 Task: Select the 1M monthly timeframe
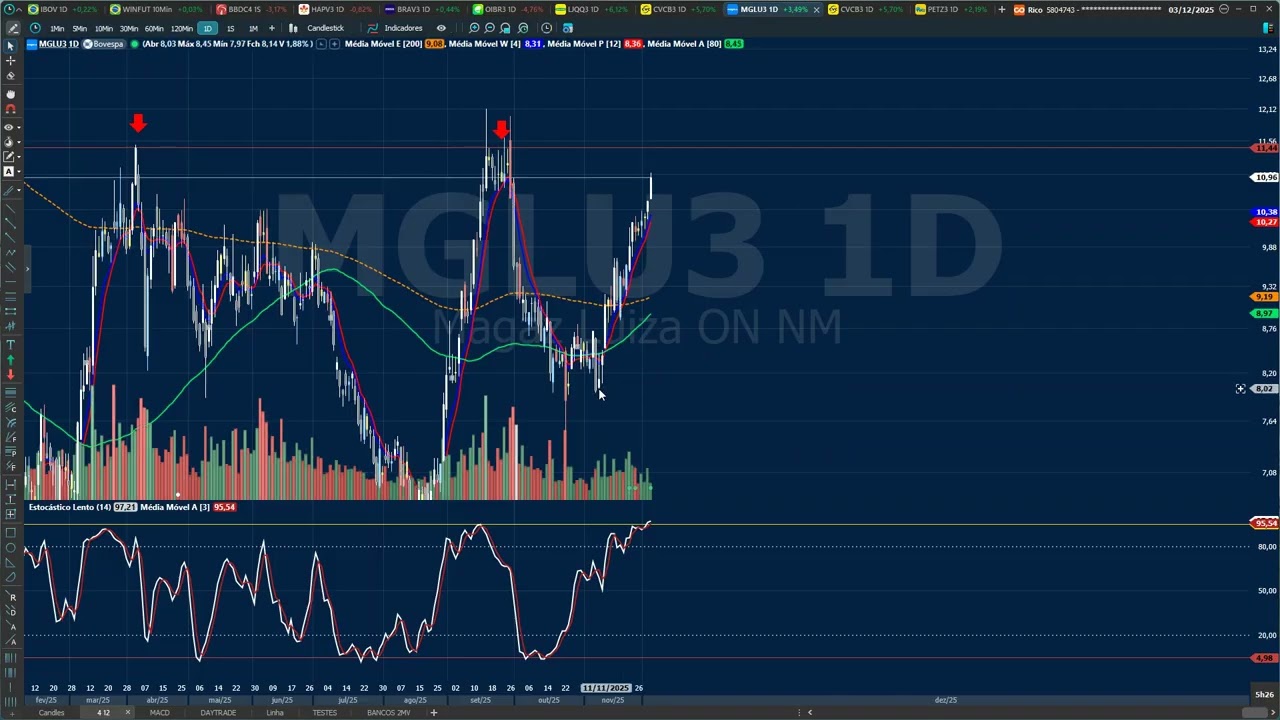tap(252, 28)
